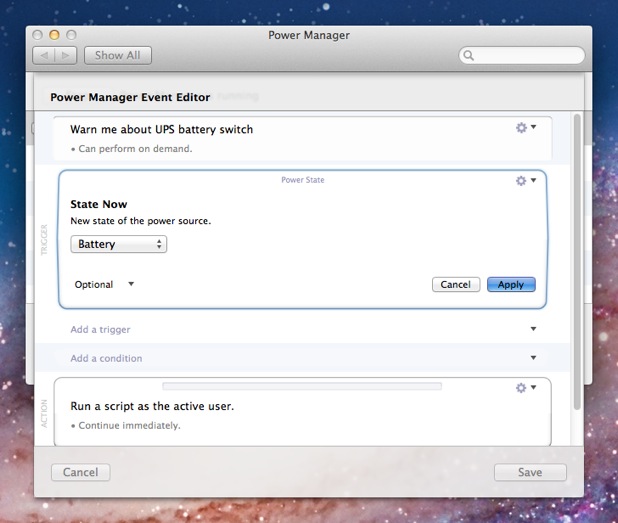
Task: Click 'New state of the power source.' text
Action: (141, 221)
